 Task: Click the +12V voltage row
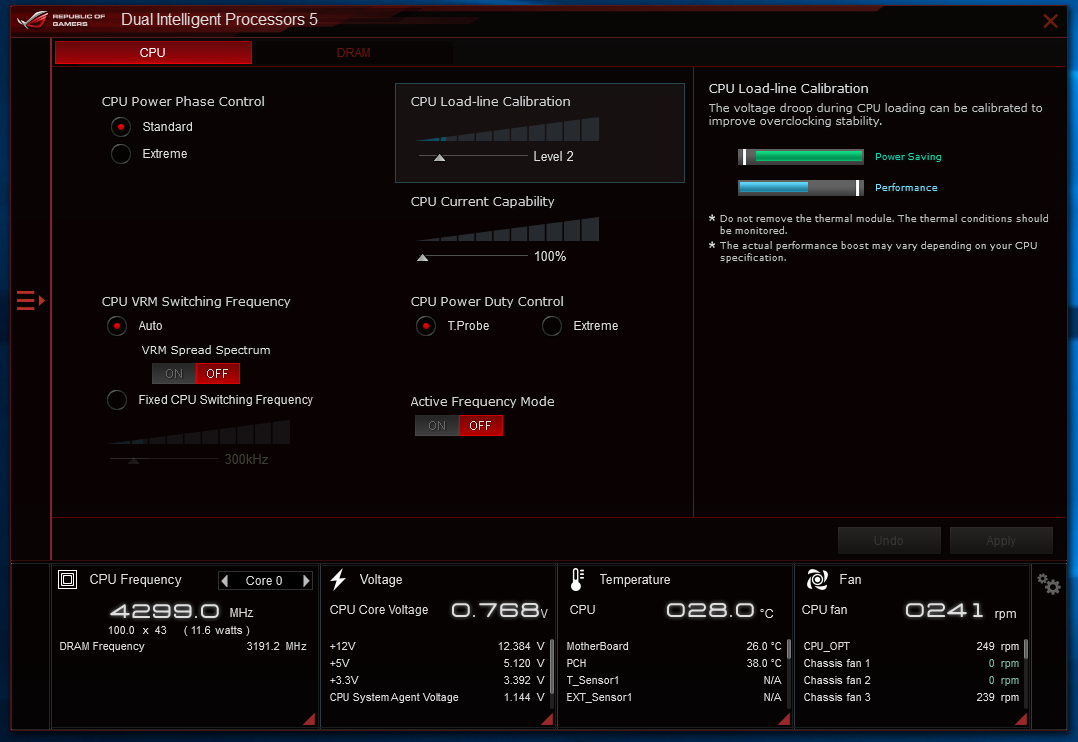coord(437,646)
